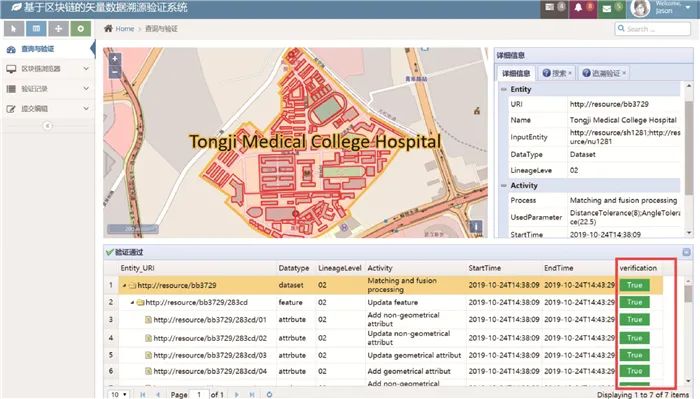Sort by the Datatype column header

point(294,268)
